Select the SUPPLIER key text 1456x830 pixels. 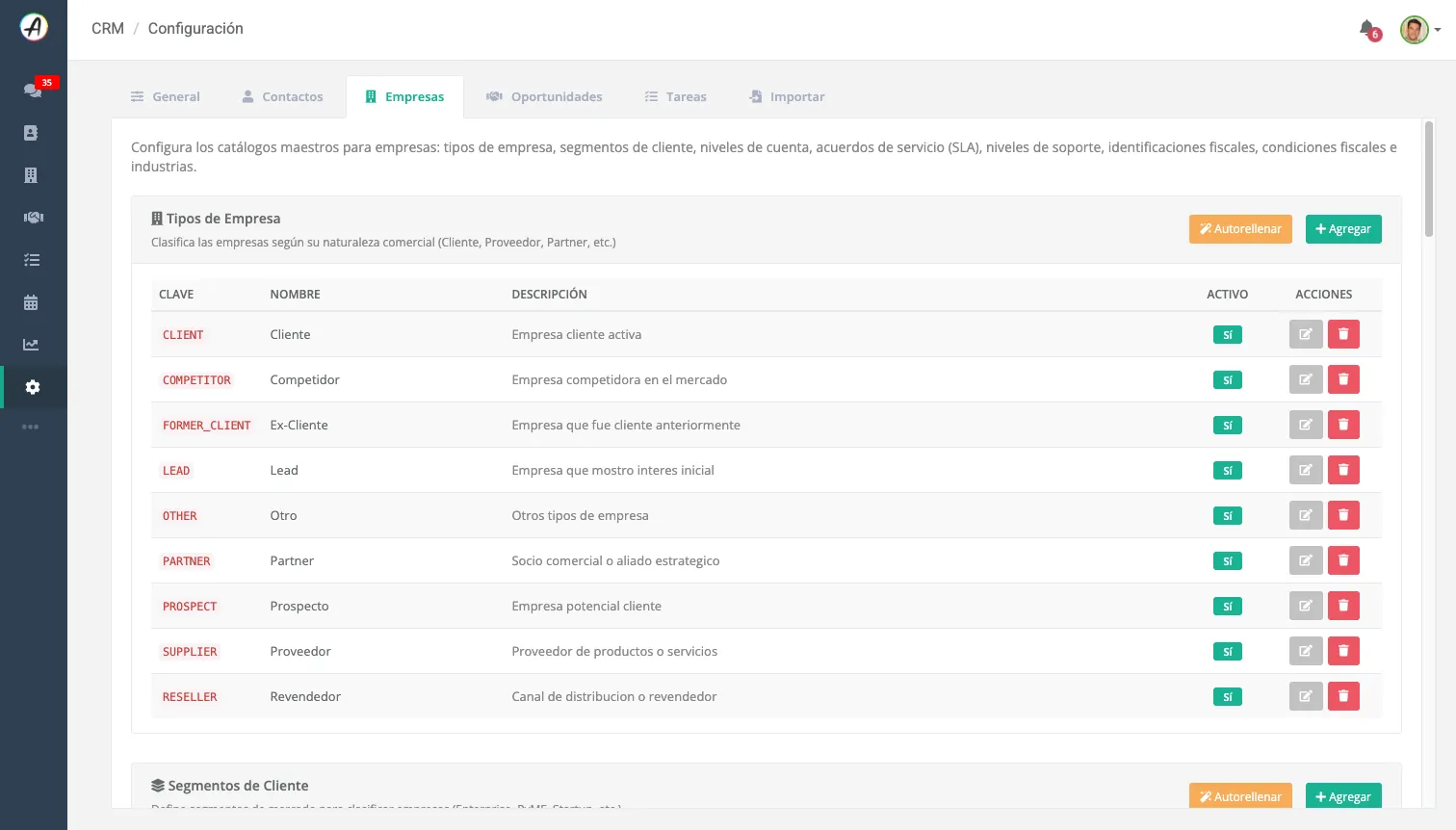point(190,652)
